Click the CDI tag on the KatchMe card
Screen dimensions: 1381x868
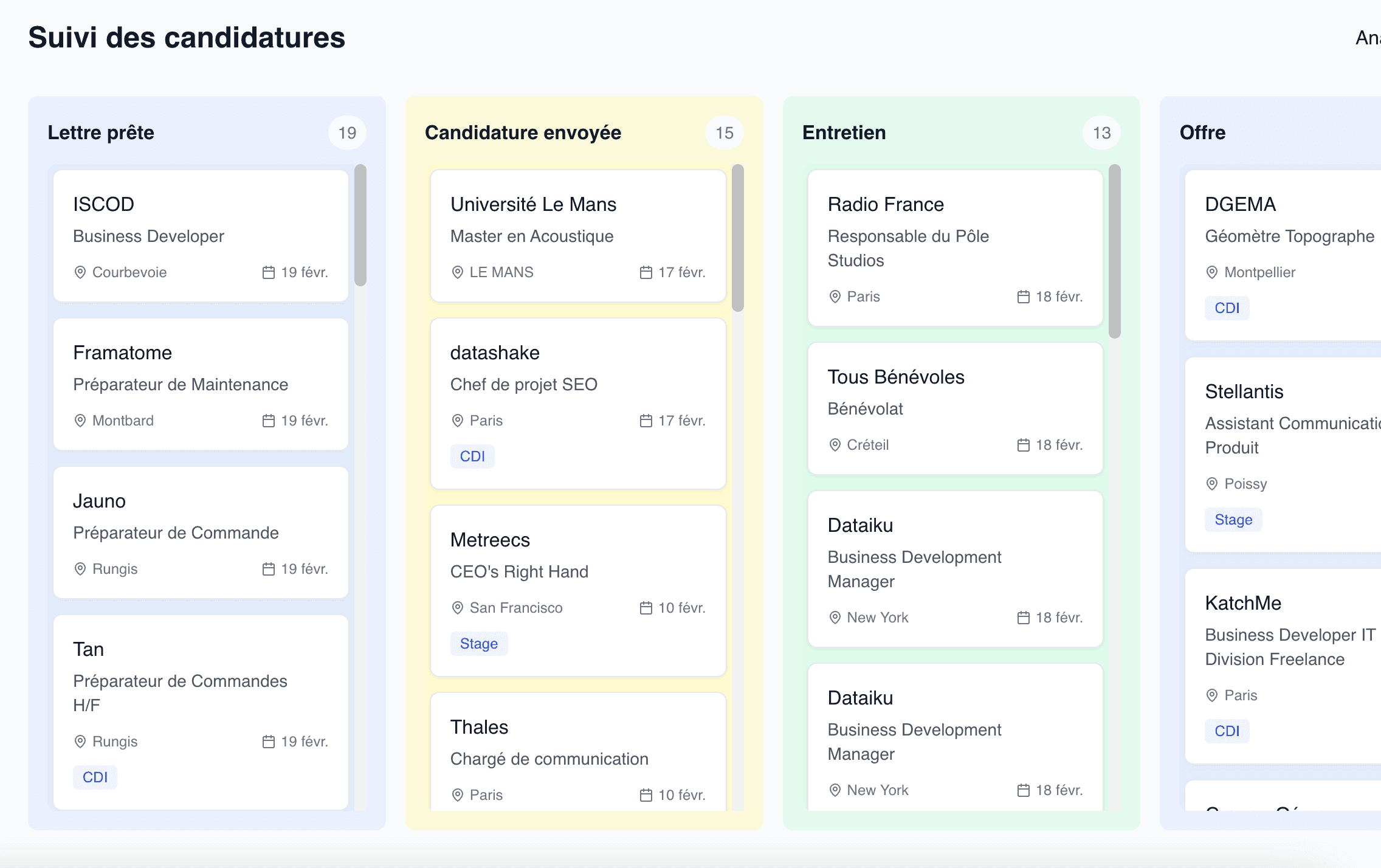[1227, 731]
